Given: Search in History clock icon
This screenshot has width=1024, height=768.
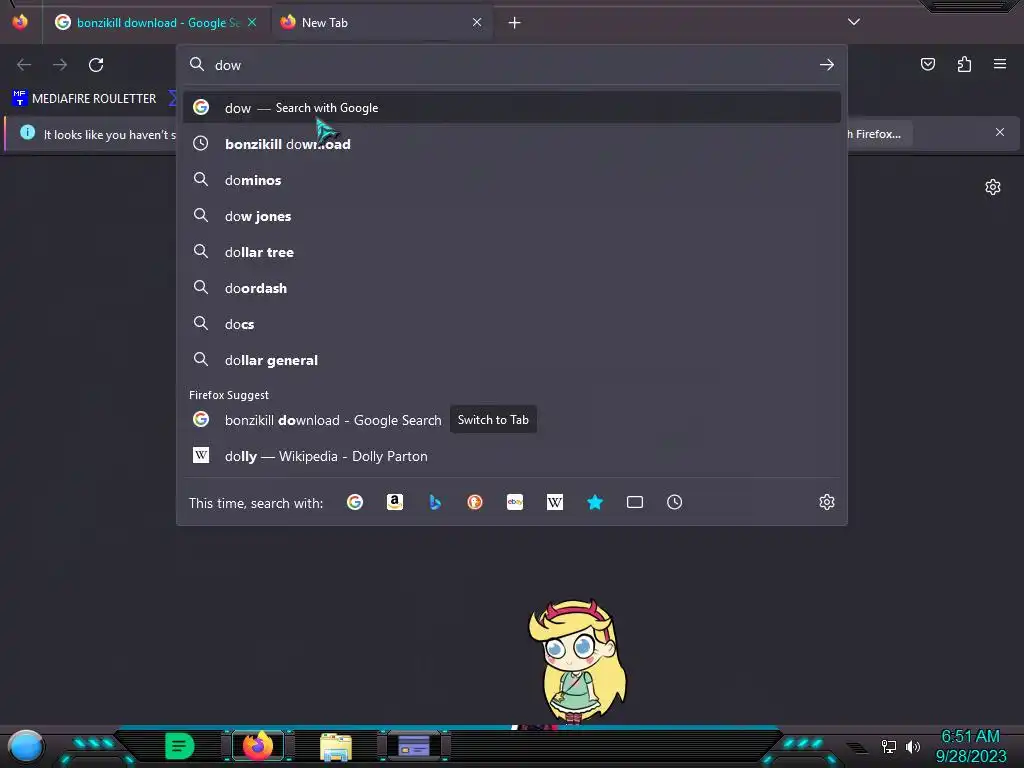Looking at the screenshot, I should [x=675, y=502].
